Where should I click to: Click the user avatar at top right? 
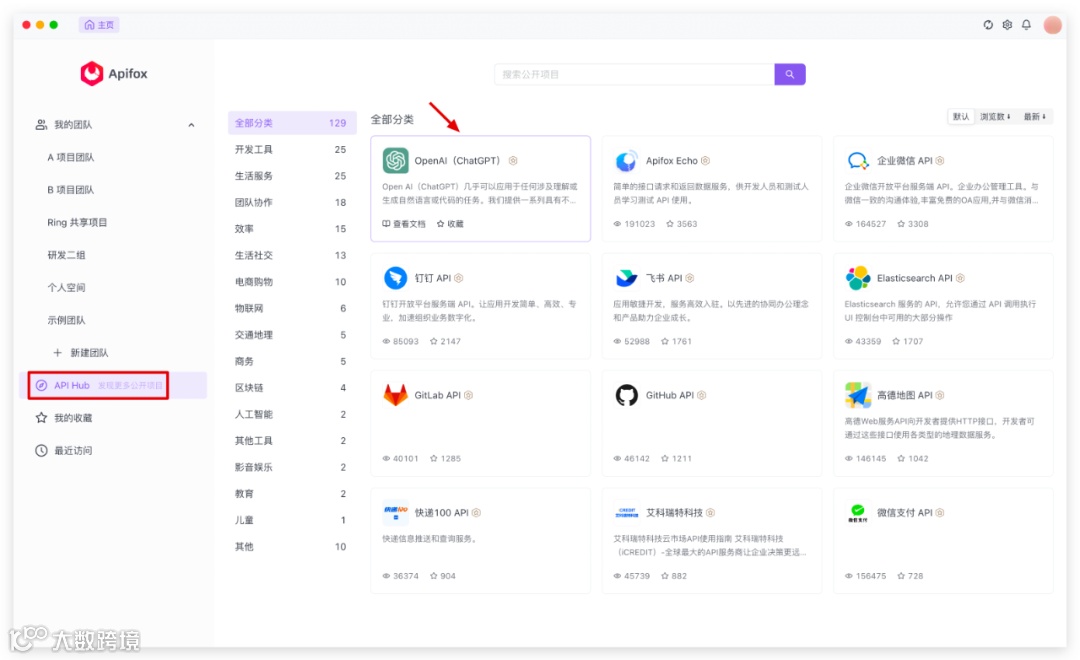tap(1052, 25)
